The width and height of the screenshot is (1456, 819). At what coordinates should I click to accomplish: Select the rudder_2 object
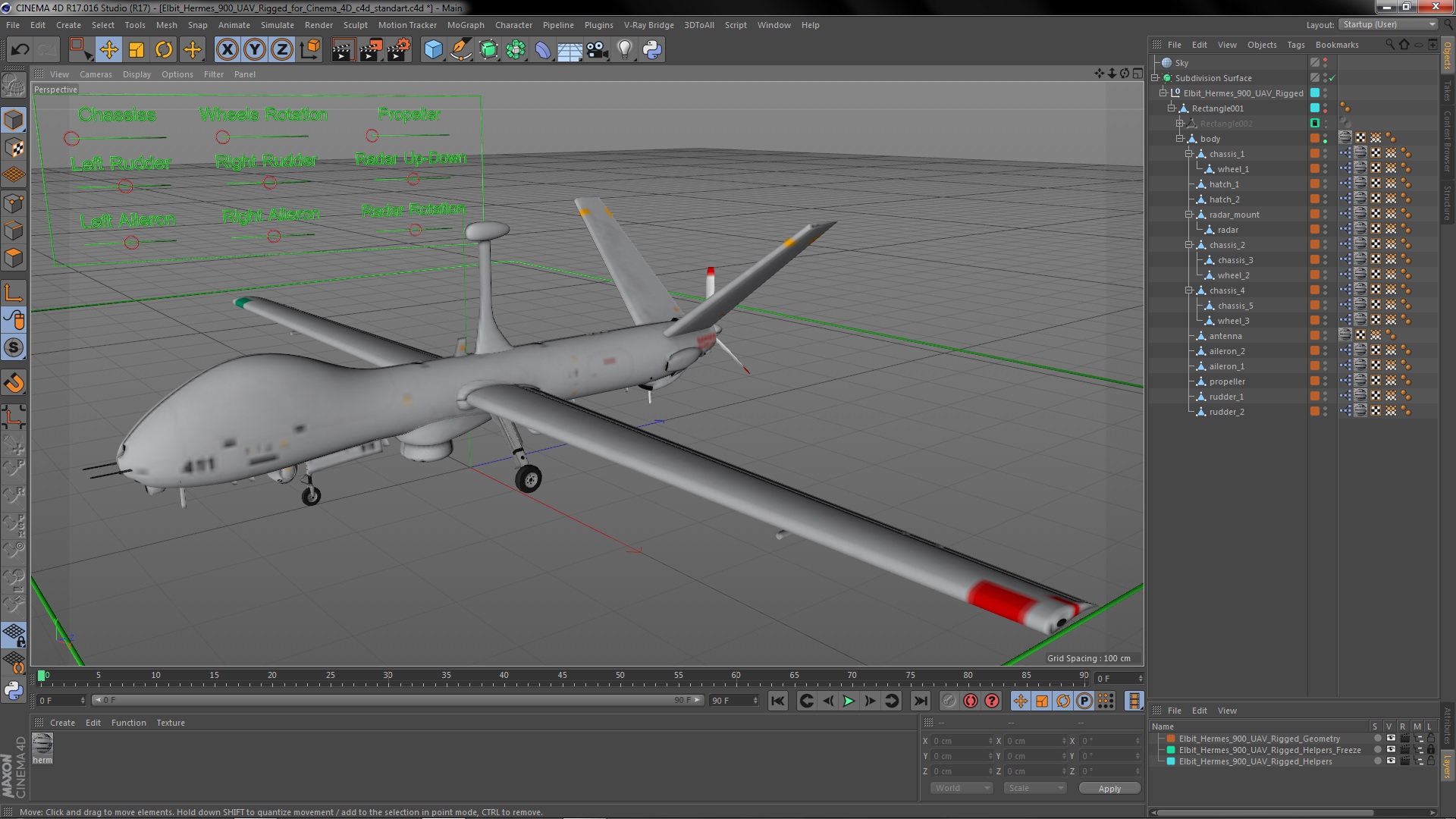coord(1226,412)
